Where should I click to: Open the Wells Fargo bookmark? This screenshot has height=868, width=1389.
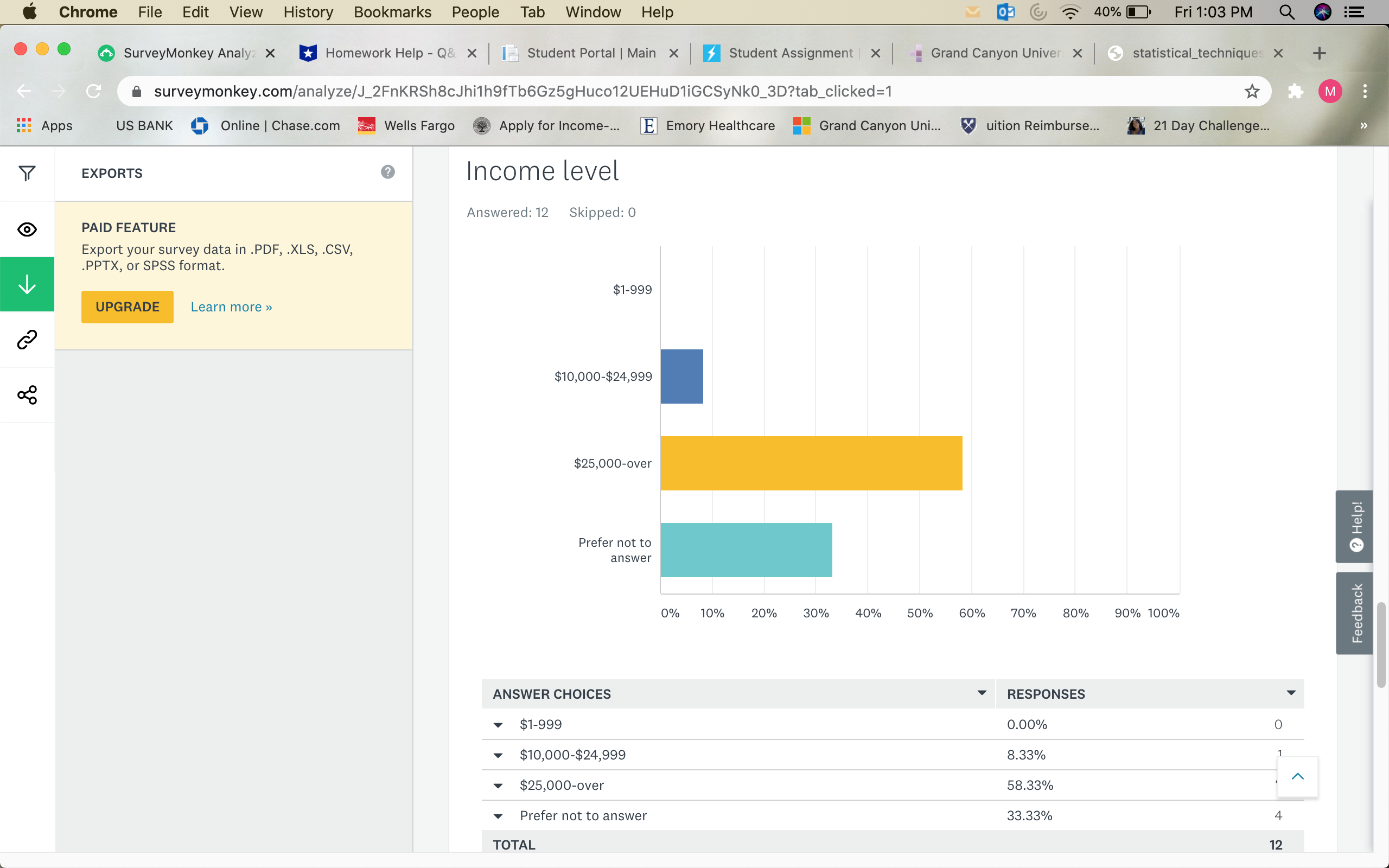[x=406, y=126]
